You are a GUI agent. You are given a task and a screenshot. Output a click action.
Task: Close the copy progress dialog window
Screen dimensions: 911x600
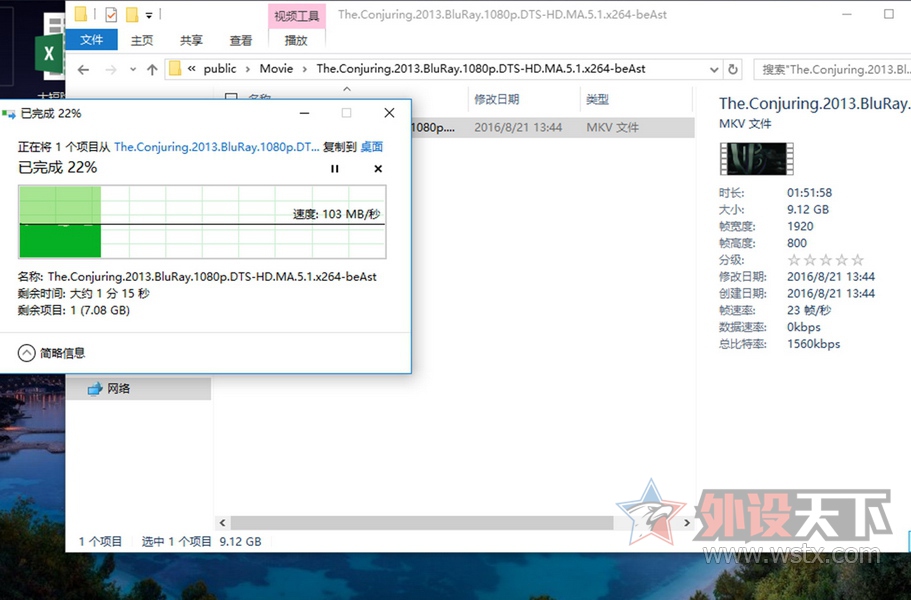(389, 113)
